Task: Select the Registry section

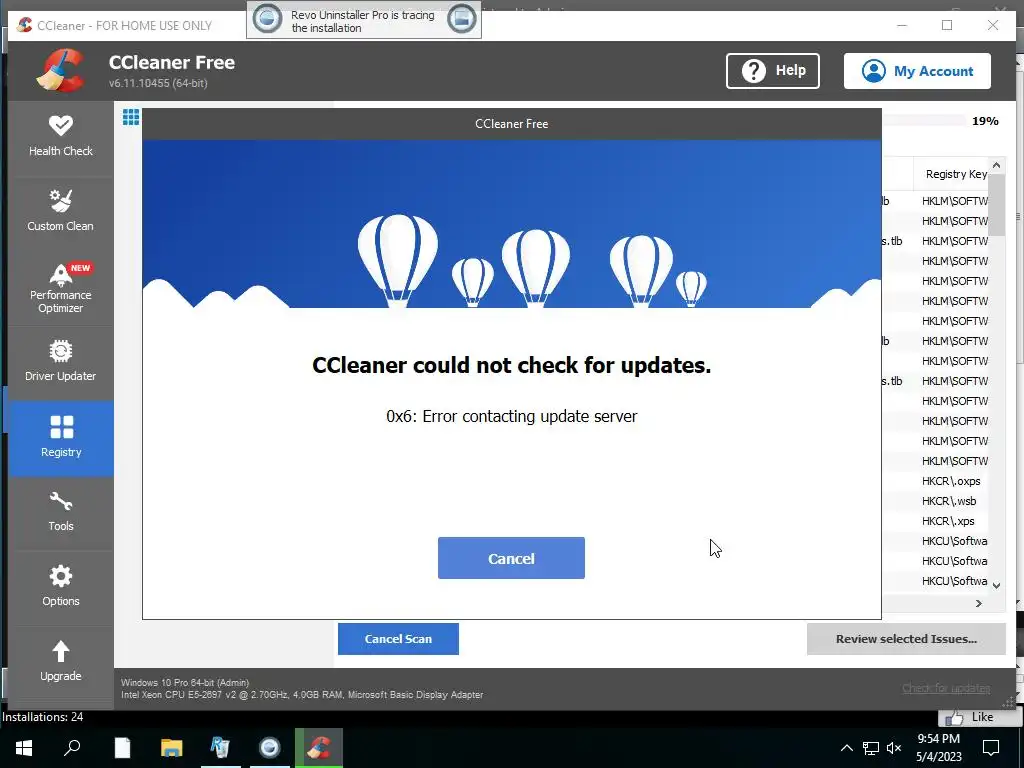Action: tap(61, 438)
